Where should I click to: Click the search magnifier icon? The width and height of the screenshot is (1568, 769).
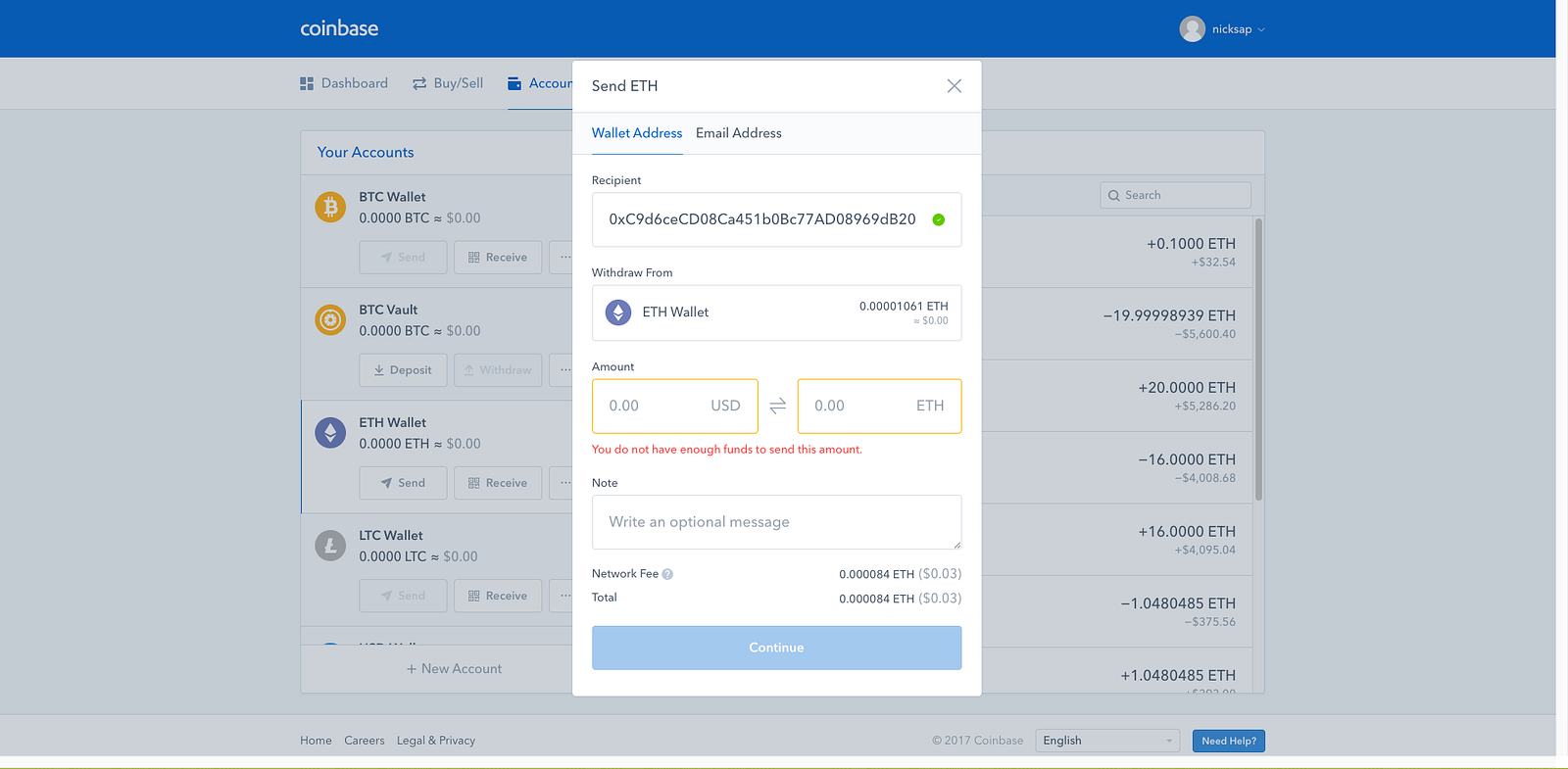click(1114, 196)
